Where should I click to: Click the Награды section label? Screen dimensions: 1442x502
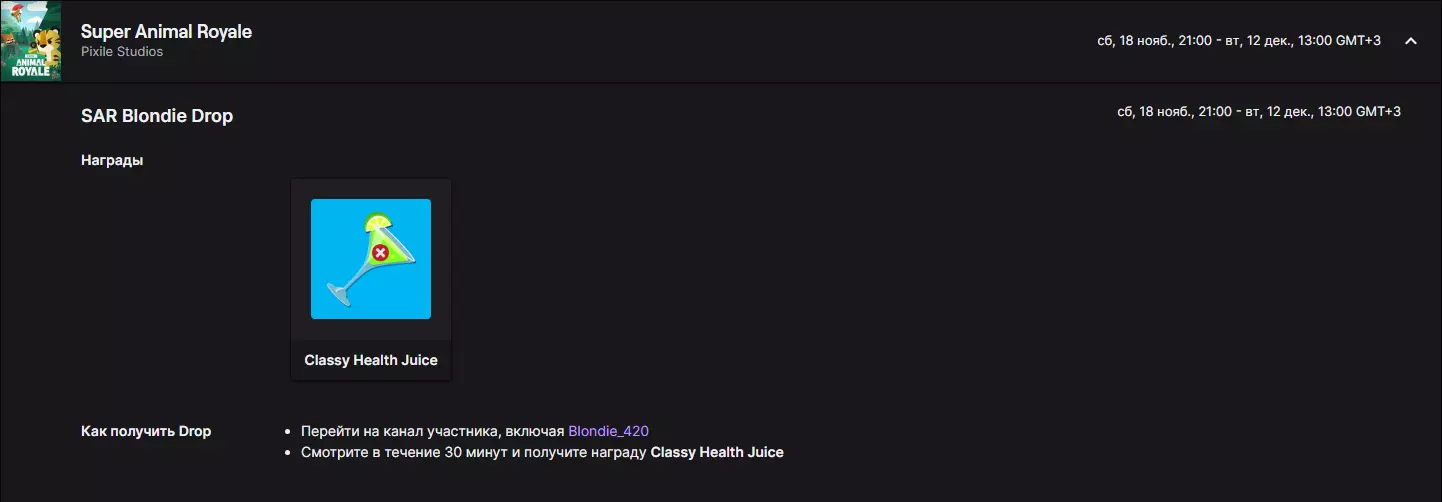[x=112, y=160]
